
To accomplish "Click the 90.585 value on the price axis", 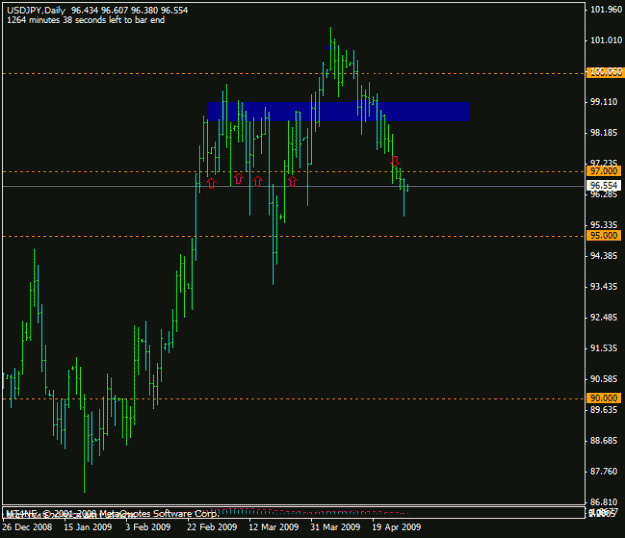I will click(x=603, y=379).
